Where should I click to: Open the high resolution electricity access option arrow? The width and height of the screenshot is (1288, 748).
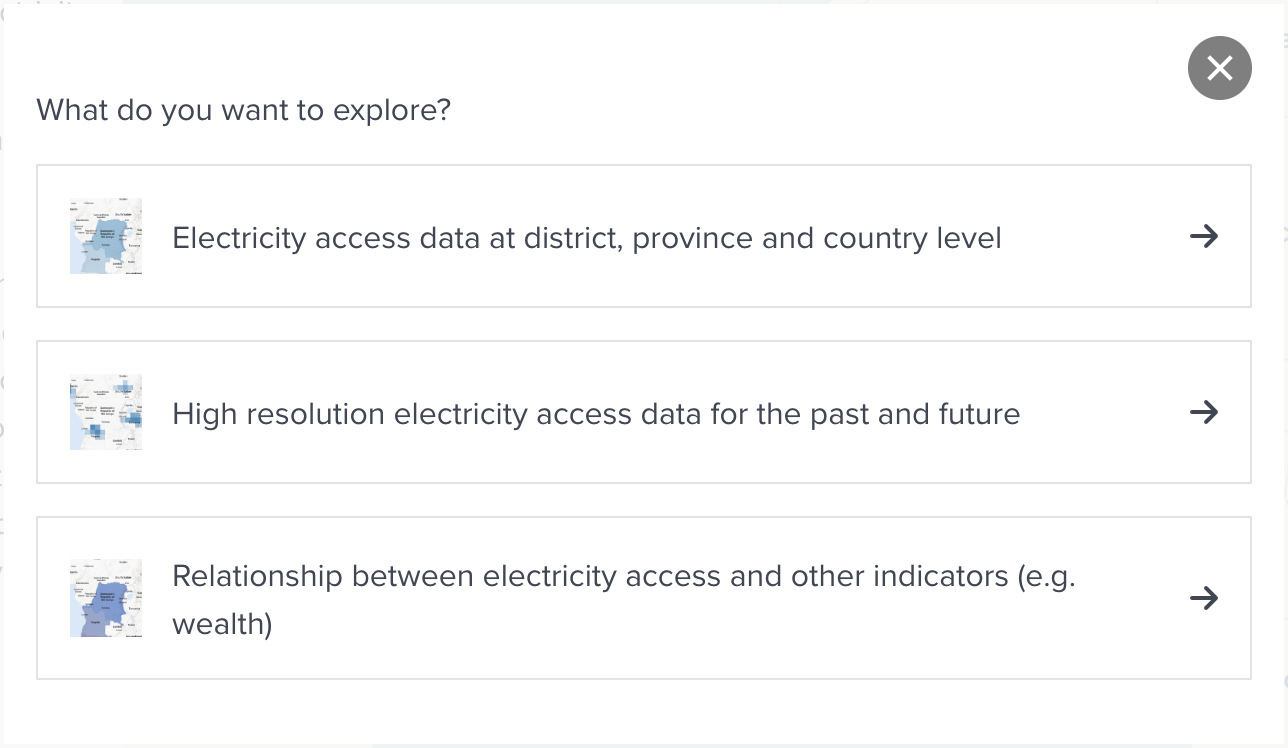[x=1206, y=412]
